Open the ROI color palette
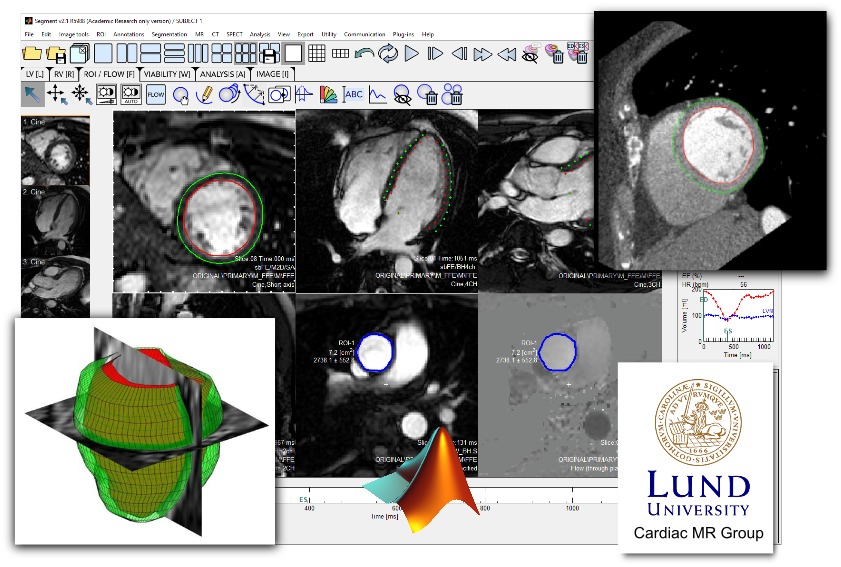The height and width of the screenshot is (567, 841). point(328,95)
